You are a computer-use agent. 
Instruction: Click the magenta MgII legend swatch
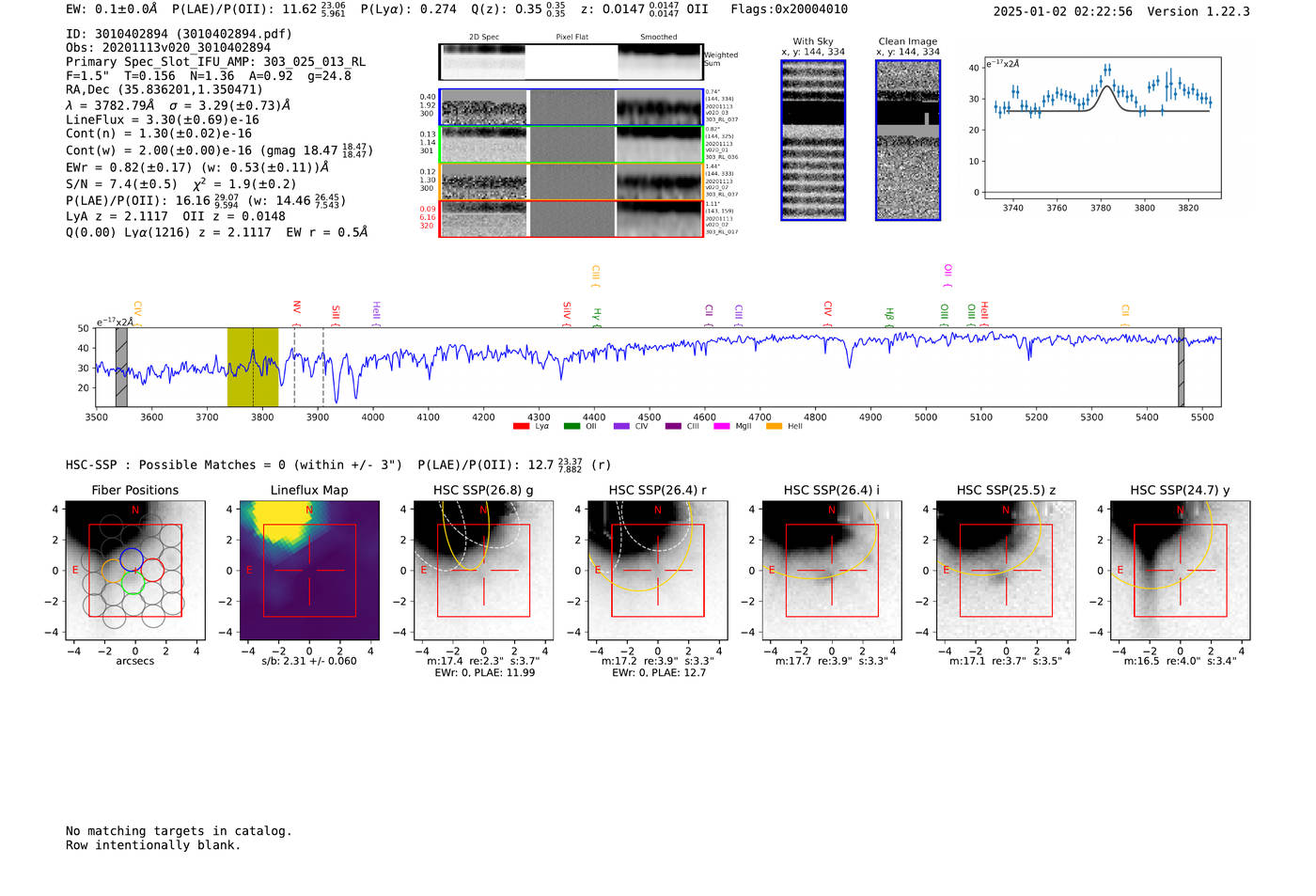[x=722, y=427]
